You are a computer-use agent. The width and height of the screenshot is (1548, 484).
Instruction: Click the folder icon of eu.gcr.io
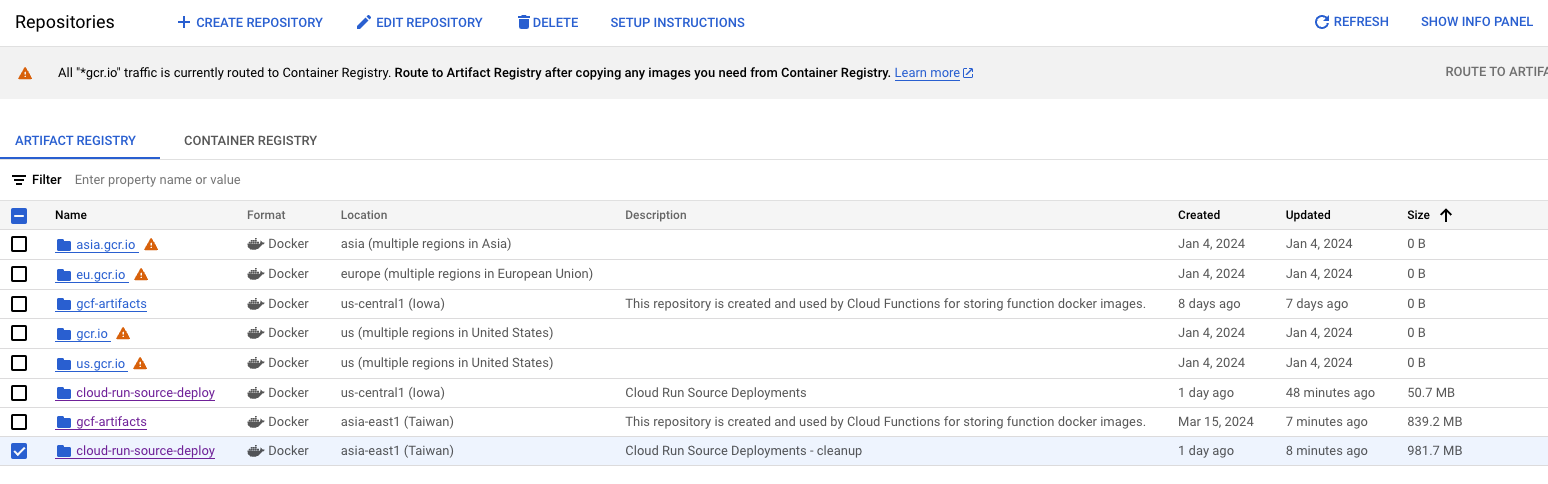tap(64, 274)
